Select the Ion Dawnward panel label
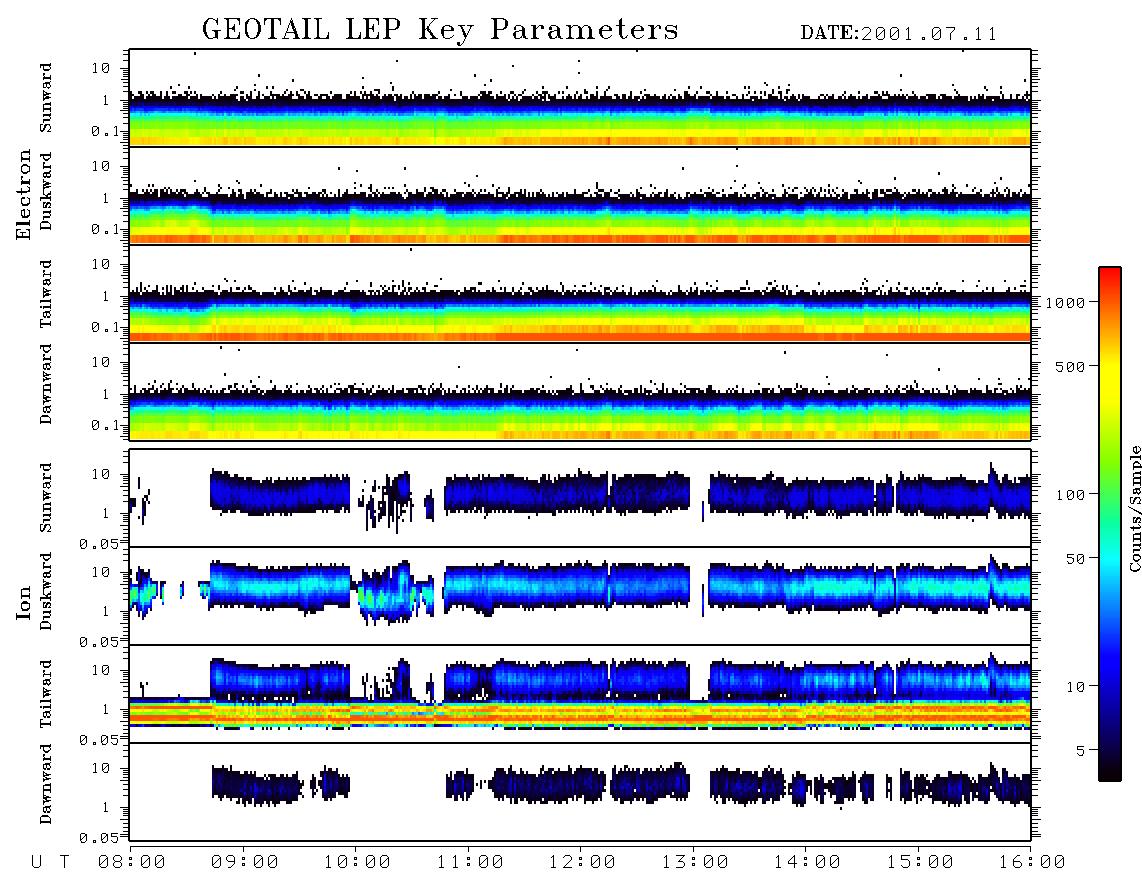Viewport: 1142px width, 880px height. (x=45, y=783)
